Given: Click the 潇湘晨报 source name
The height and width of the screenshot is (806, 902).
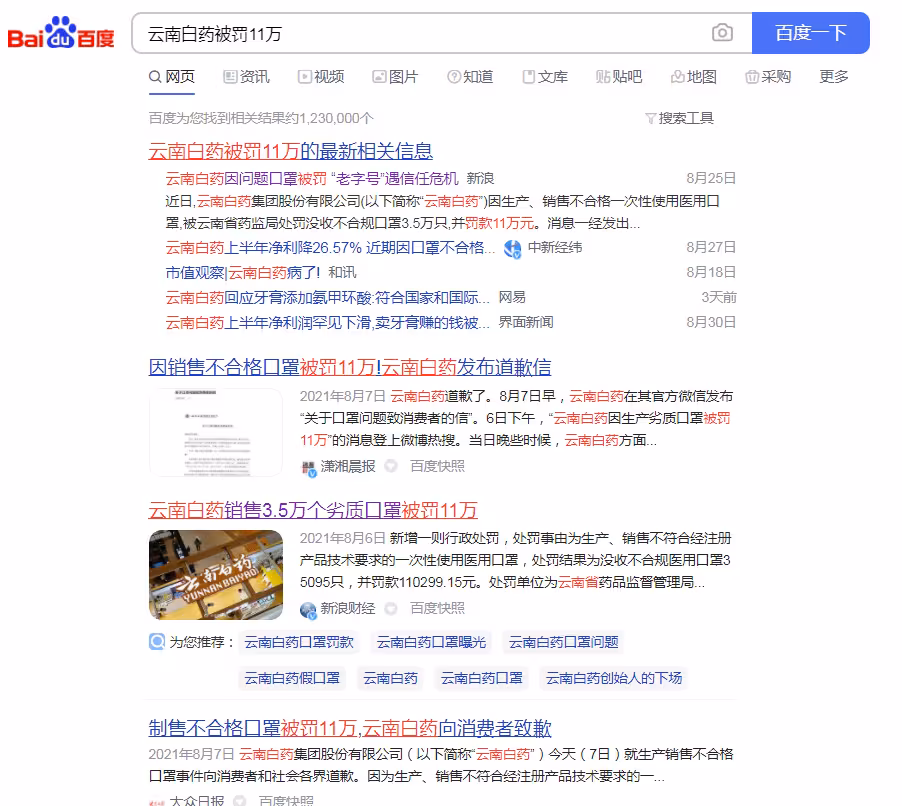Looking at the screenshot, I should click(x=348, y=466).
